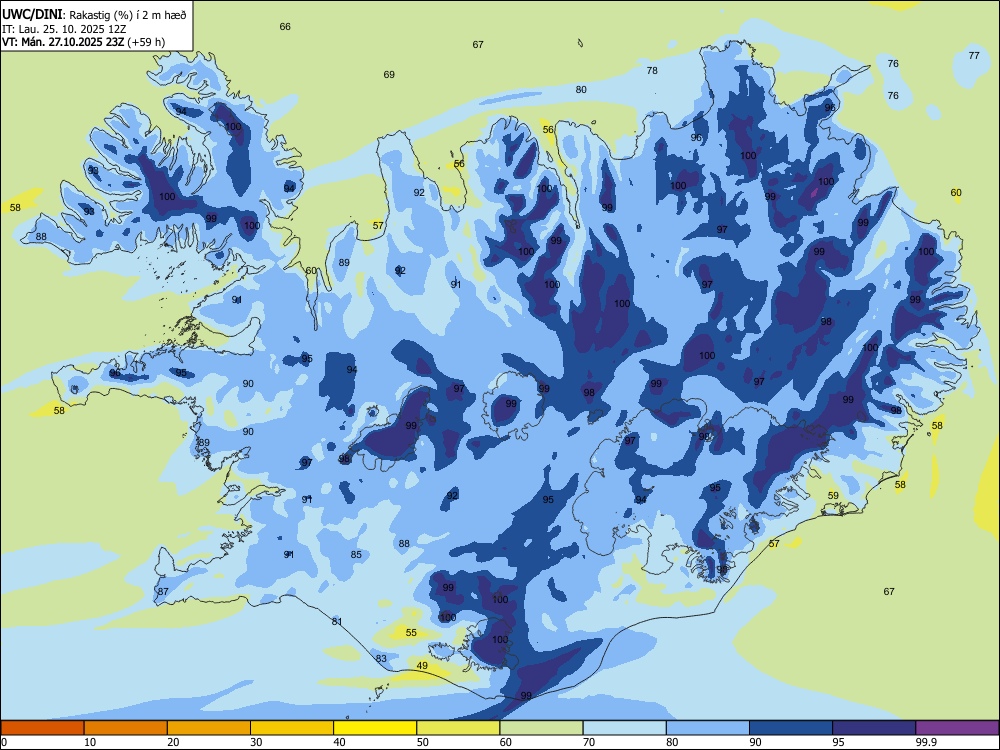Pick the pale blue 70–80 legend swatch
The height and width of the screenshot is (750, 1000).
pyautogui.click(x=624, y=728)
